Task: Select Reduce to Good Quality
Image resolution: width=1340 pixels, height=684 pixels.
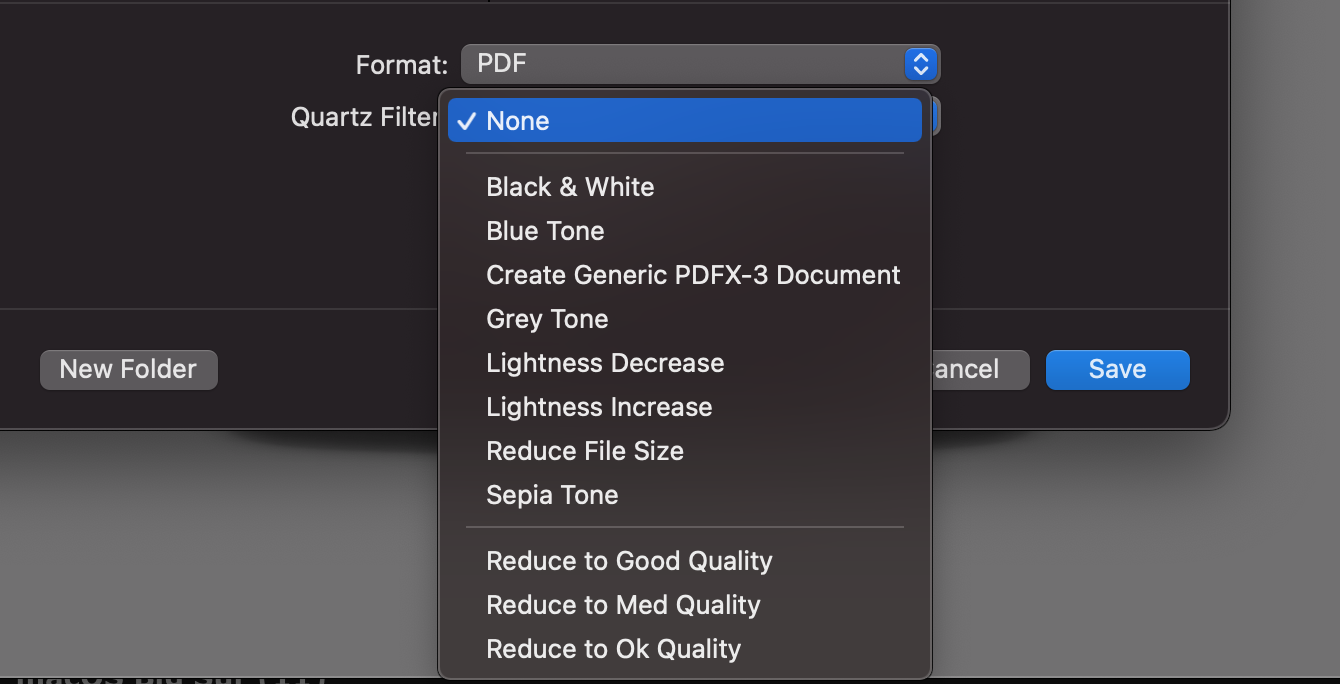Action: [x=629, y=561]
